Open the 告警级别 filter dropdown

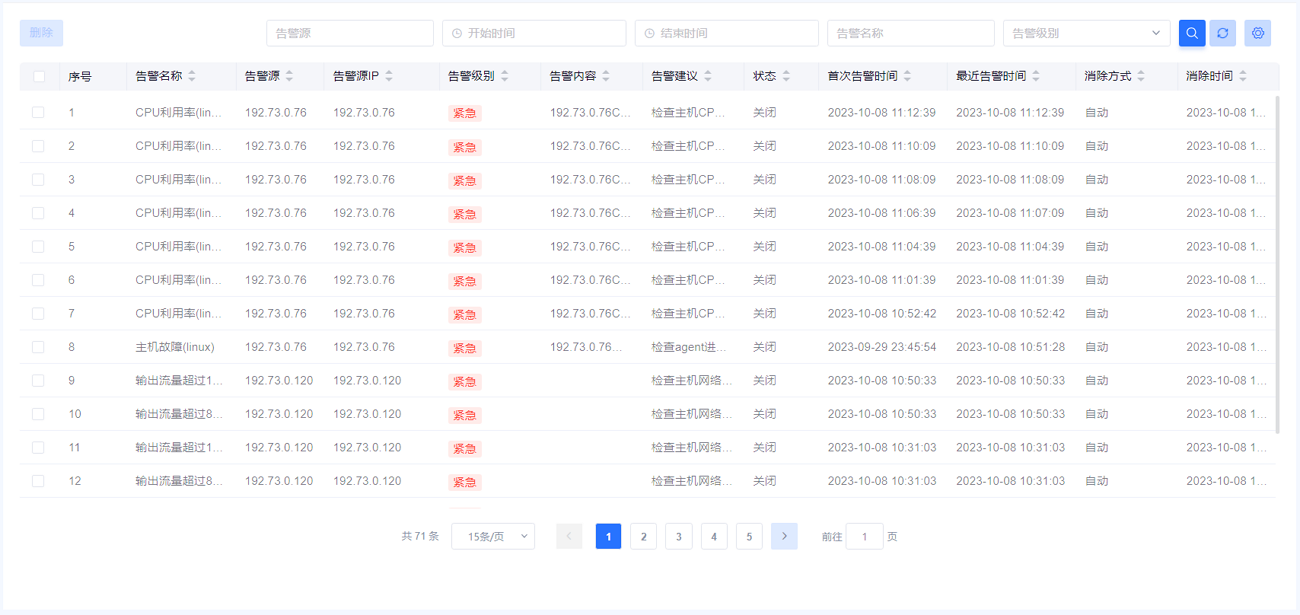(x=1086, y=33)
